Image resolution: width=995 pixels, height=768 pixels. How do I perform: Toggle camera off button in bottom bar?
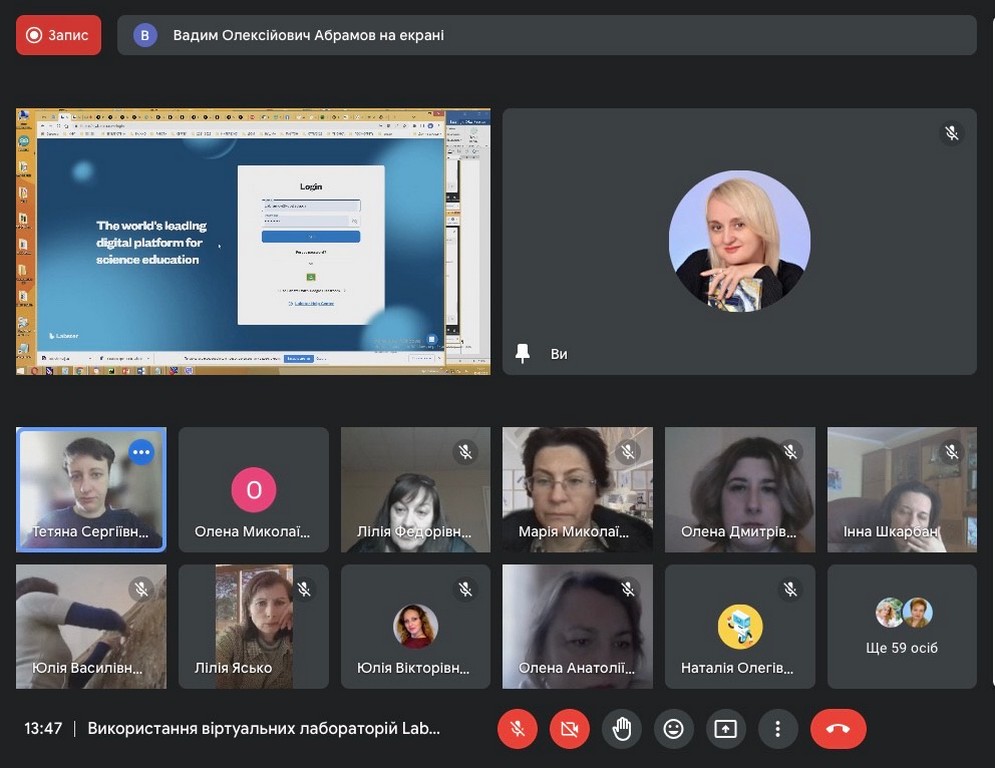click(x=569, y=729)
